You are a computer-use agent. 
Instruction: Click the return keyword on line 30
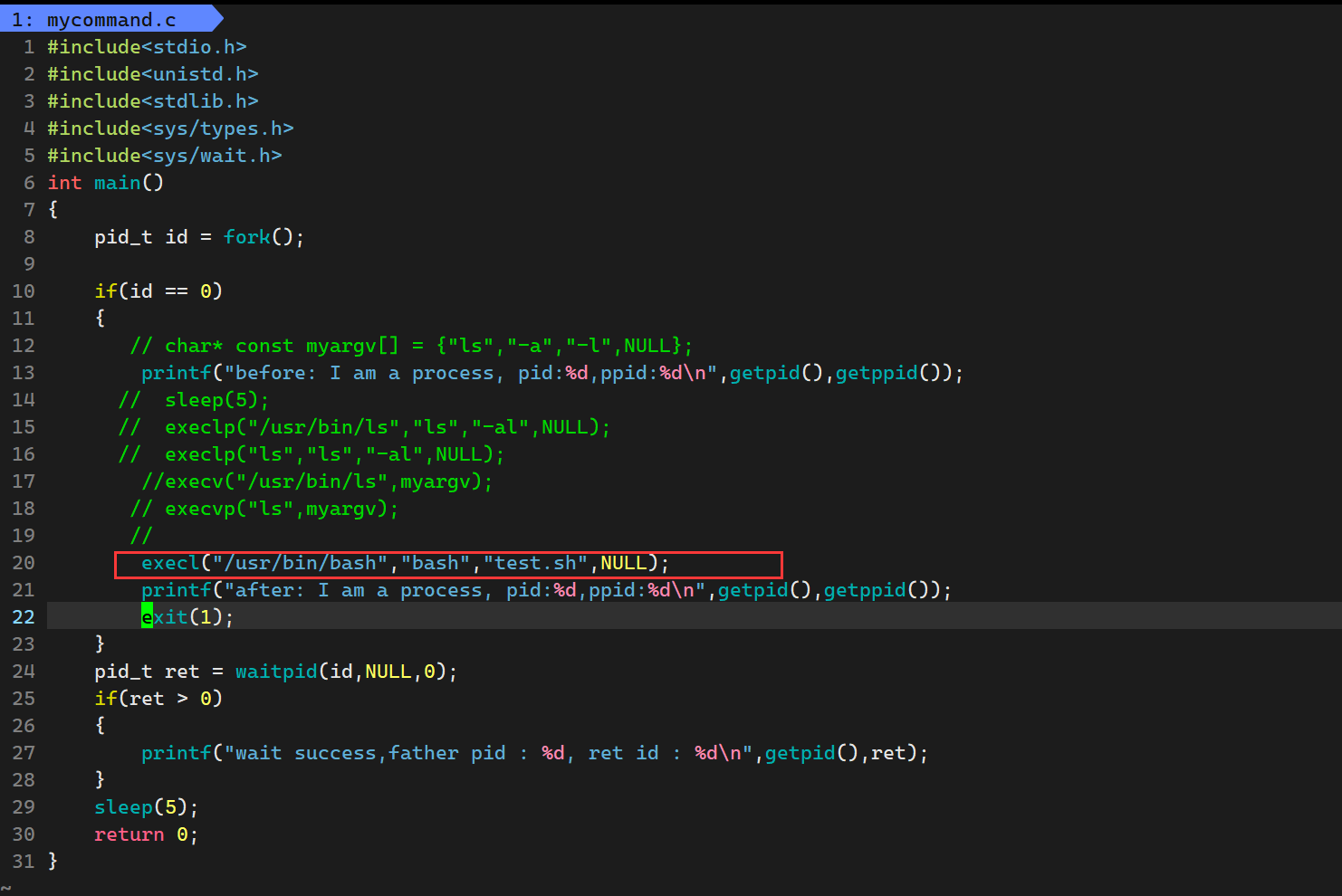(x=129, y=834)
